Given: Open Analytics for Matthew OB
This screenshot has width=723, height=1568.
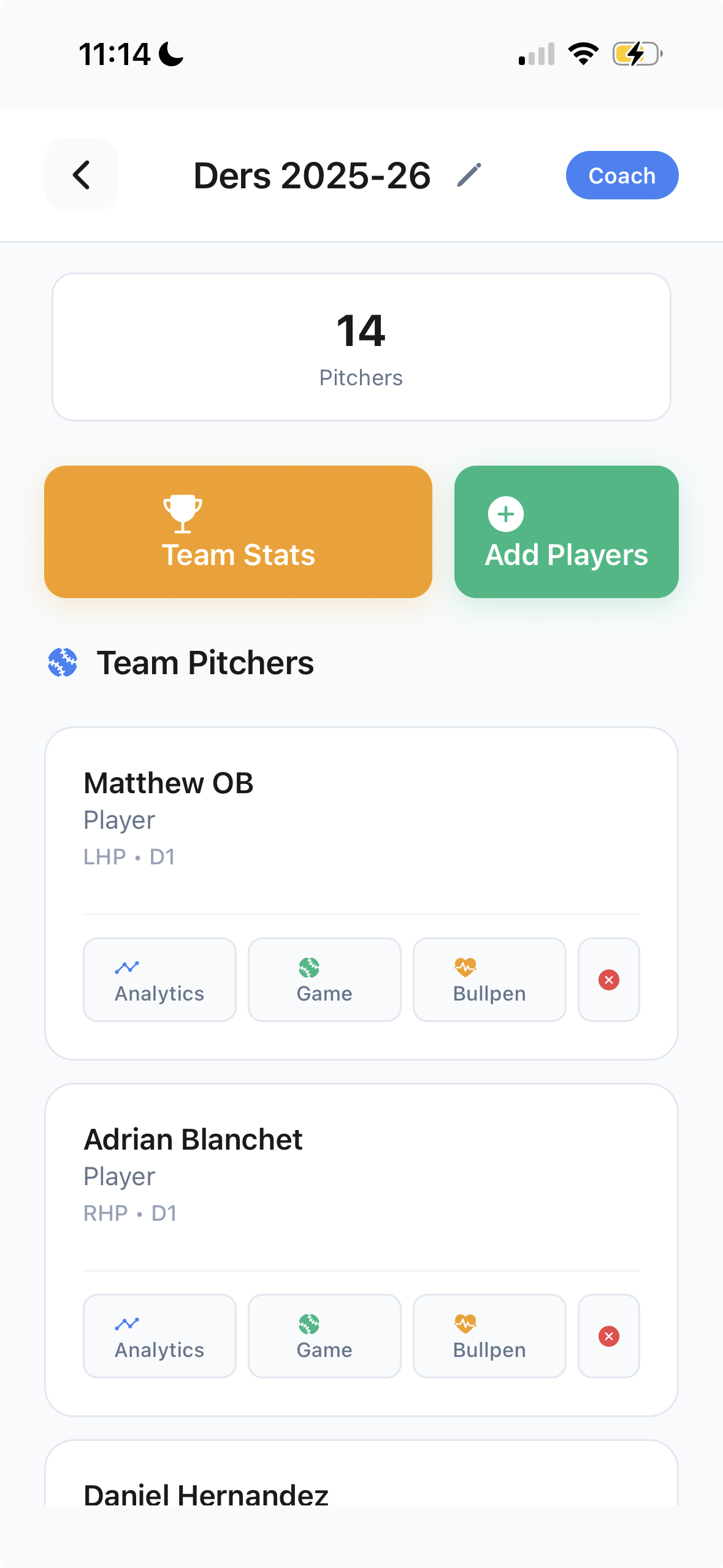Looking at the screenshot, I should pos(159,980).
